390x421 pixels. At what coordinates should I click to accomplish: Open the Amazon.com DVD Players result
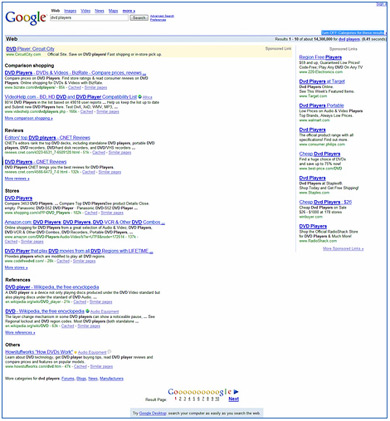(85, 222)
